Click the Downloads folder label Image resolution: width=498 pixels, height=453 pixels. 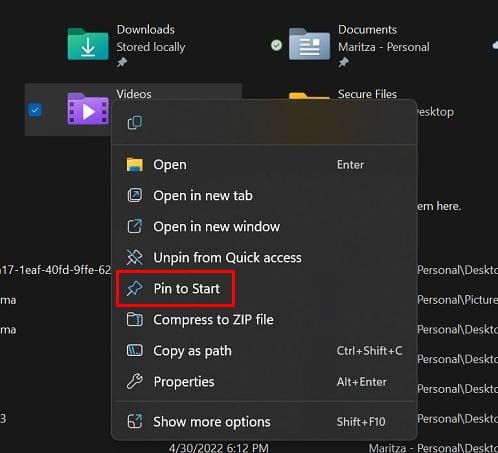(x=146, y=30)
